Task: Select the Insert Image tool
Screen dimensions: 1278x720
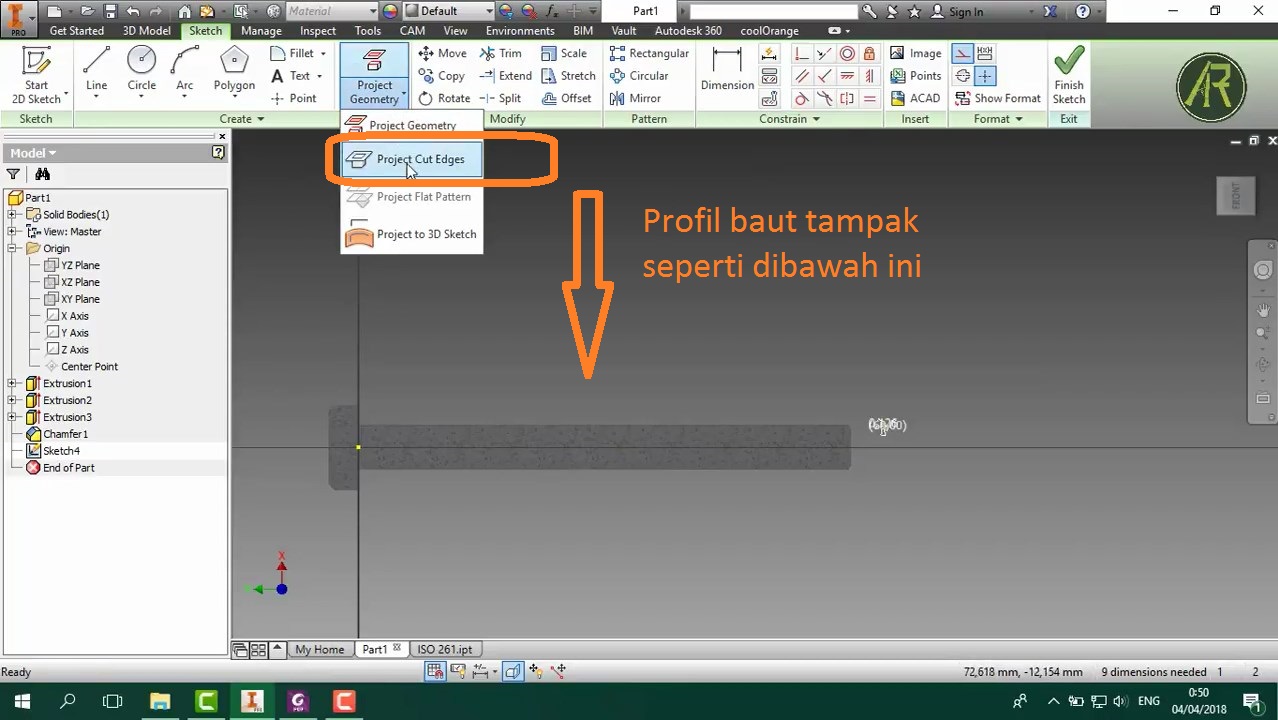Action: (915, 53)
